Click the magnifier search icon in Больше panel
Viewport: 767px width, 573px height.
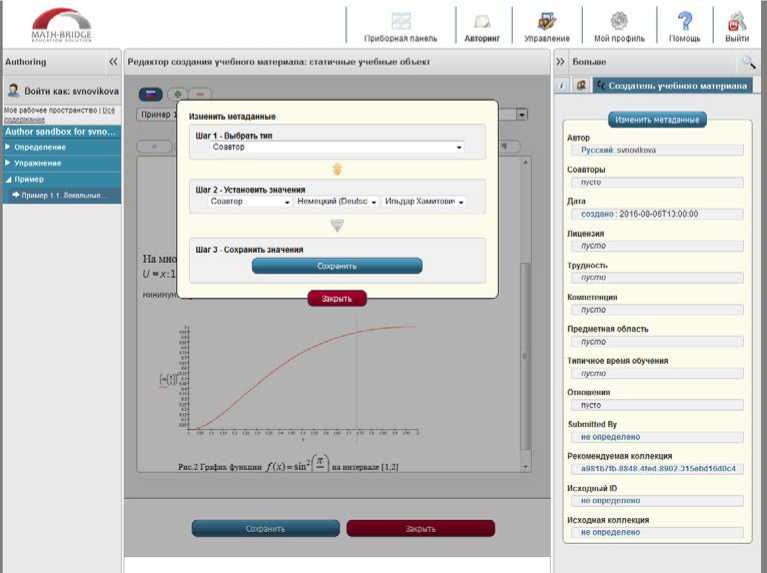pyautogui.click(x=748, y=62)
